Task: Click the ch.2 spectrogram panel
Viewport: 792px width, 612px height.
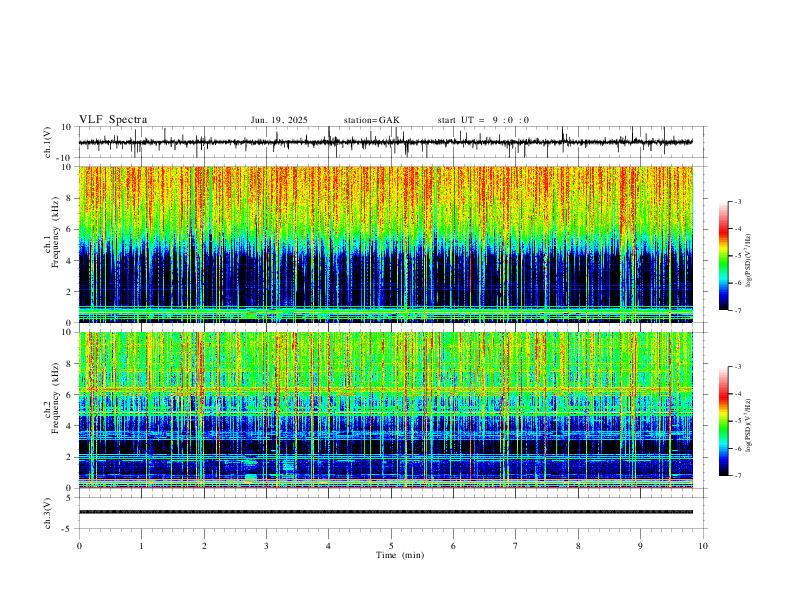Action: [x=386, y=410]
